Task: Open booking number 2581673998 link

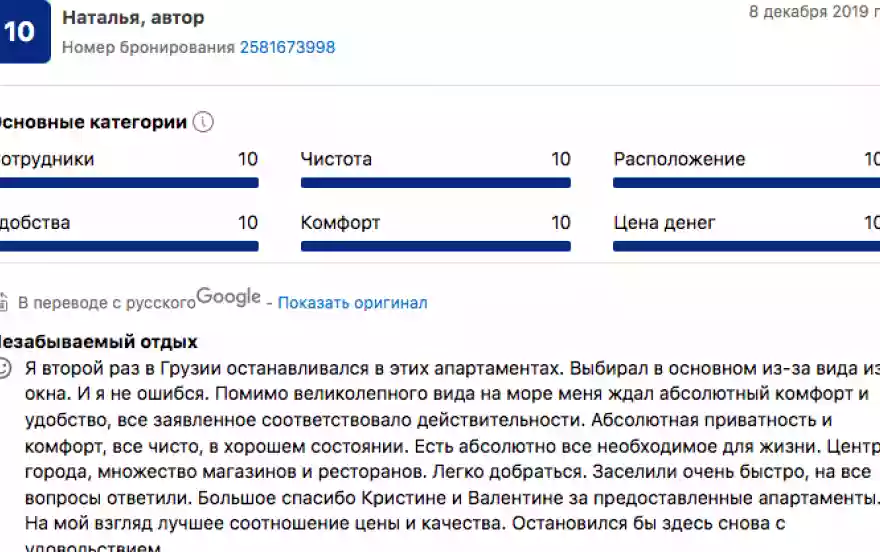Action: [287, 47]
